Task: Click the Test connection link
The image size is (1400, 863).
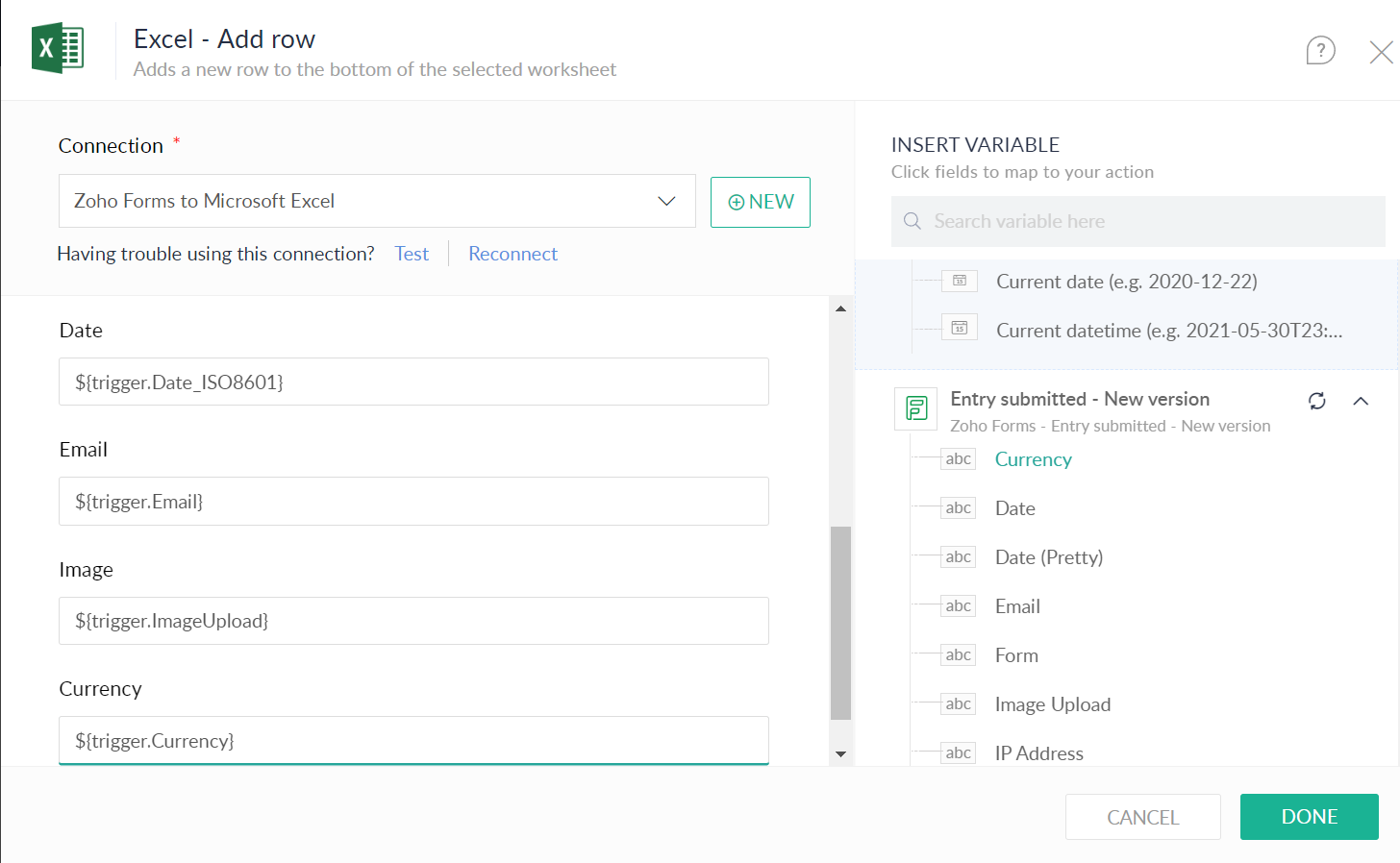Action: pos(412,254)
